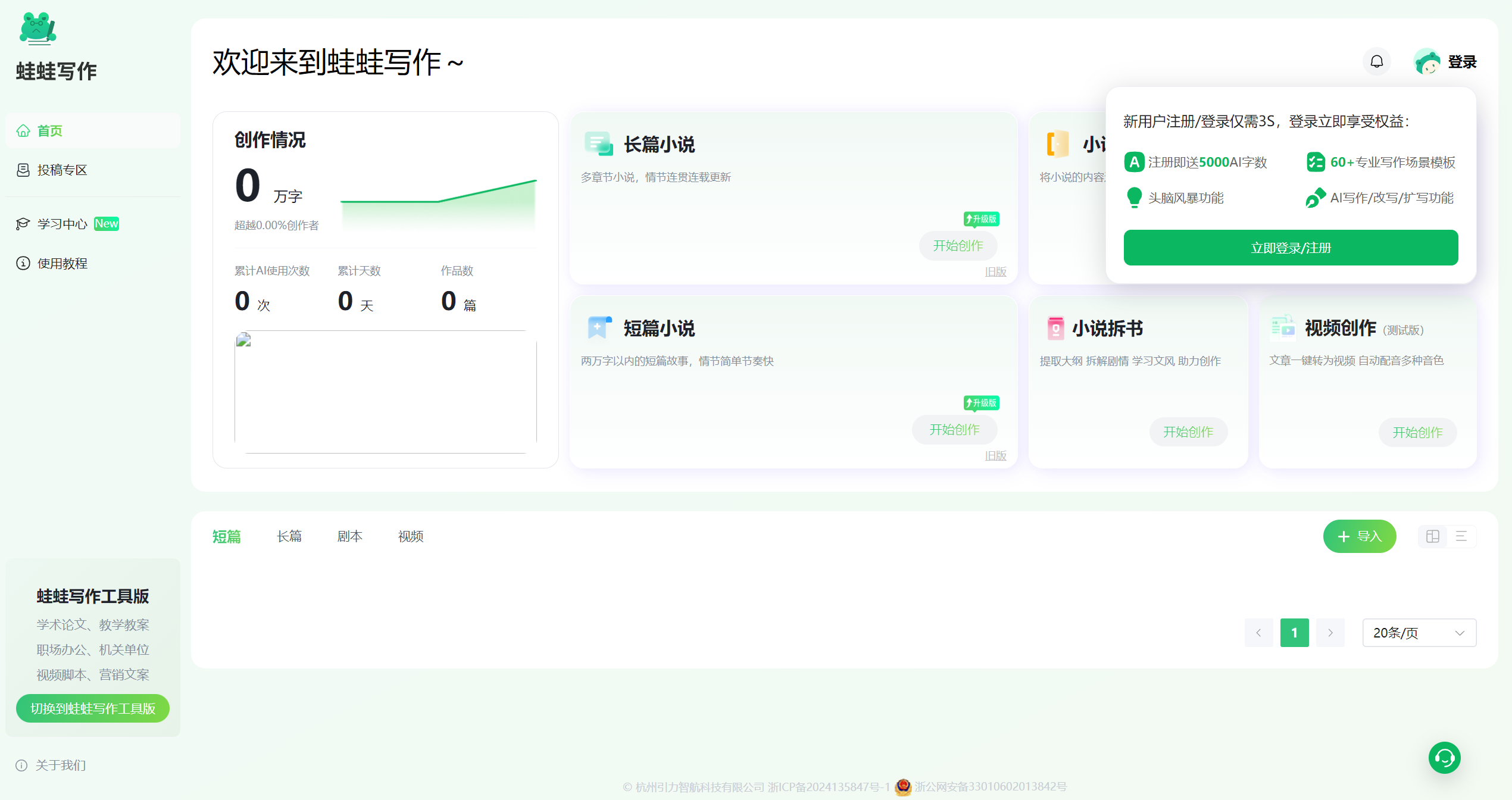Click the green trend chart in 创作情况
Viewport: 1512px width, 800px height.
click(x=439, y=204)
